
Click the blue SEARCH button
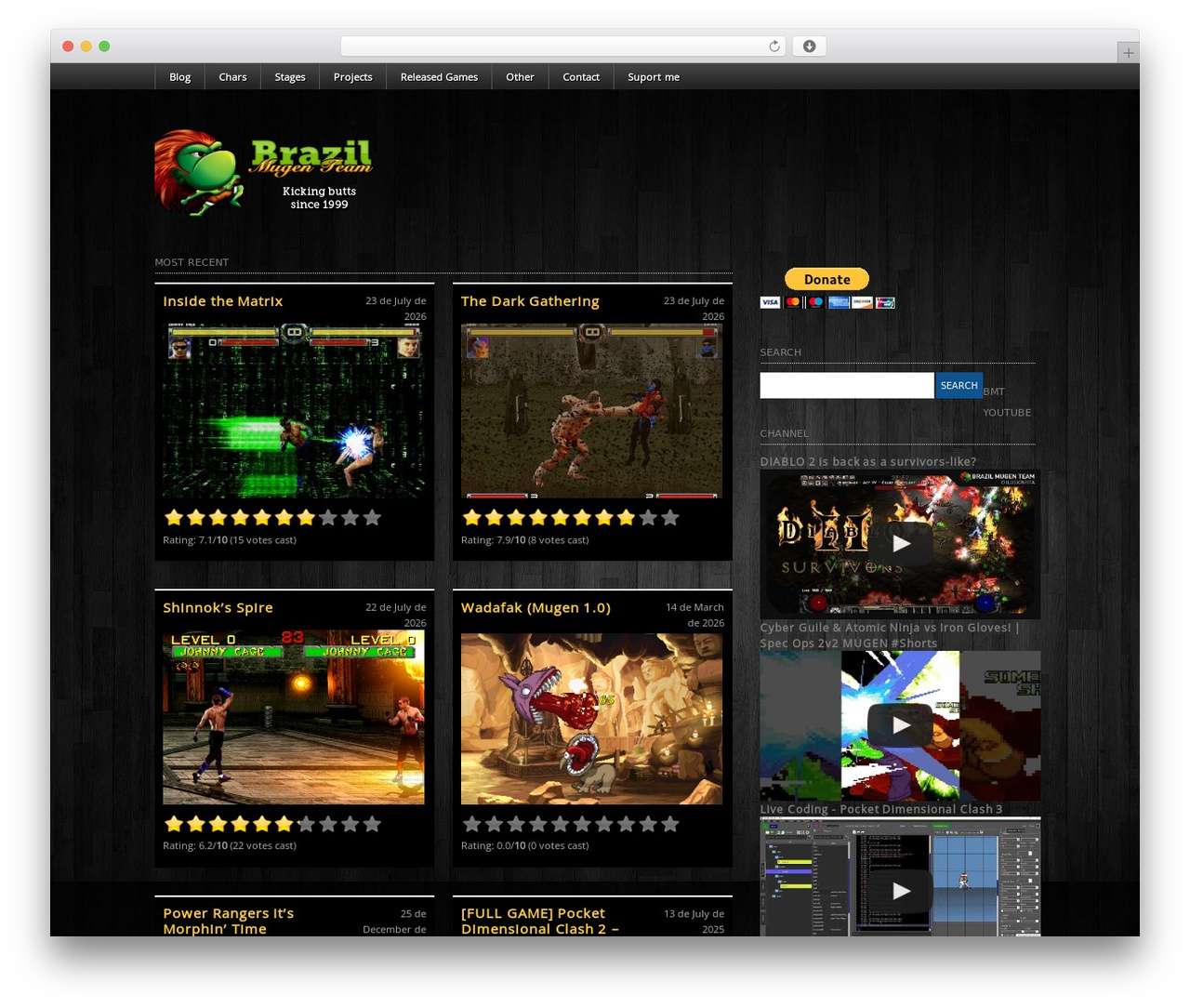(x=959, y=385)
